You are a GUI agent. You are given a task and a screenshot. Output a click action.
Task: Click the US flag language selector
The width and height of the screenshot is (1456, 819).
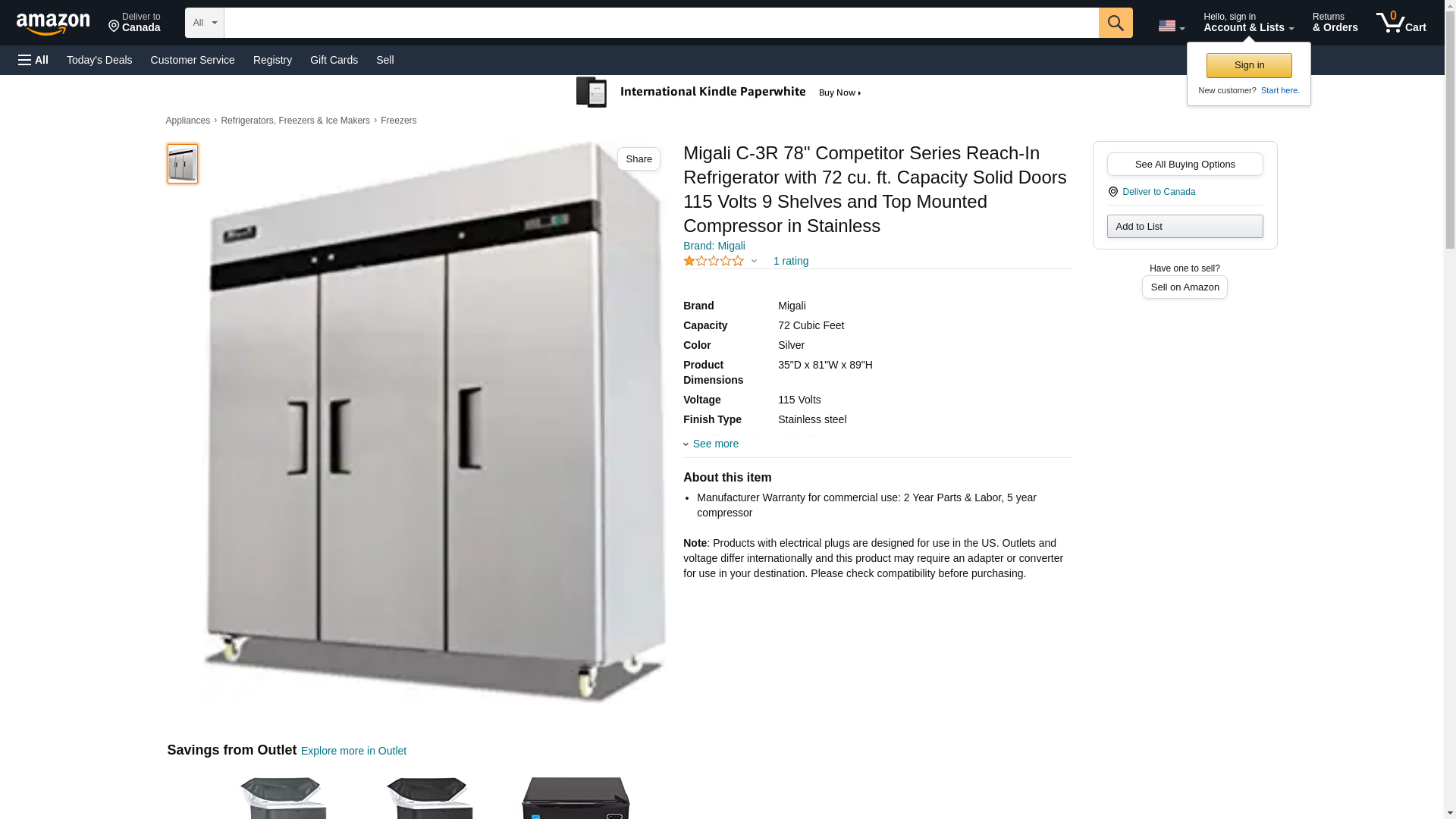pyautogui.click(x=1171, y=26)
